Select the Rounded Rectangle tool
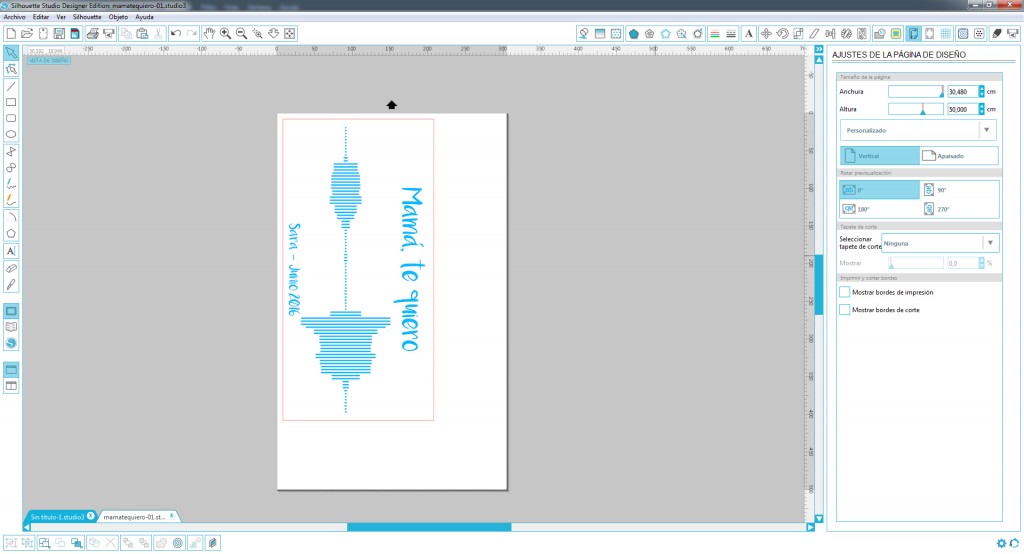The image size is (1024, 554). (x=11, y=118)
